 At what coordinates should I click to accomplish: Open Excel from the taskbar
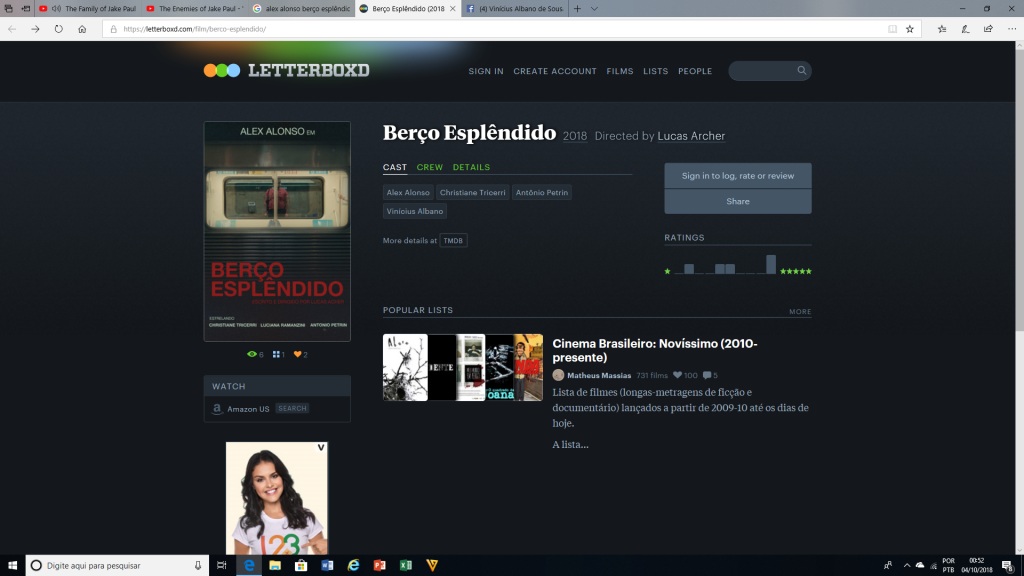point(405,565)
